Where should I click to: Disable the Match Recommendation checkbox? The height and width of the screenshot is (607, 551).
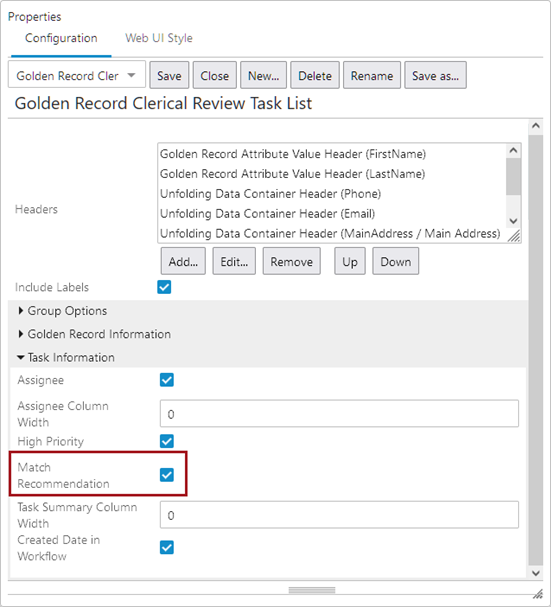(167, 475)
